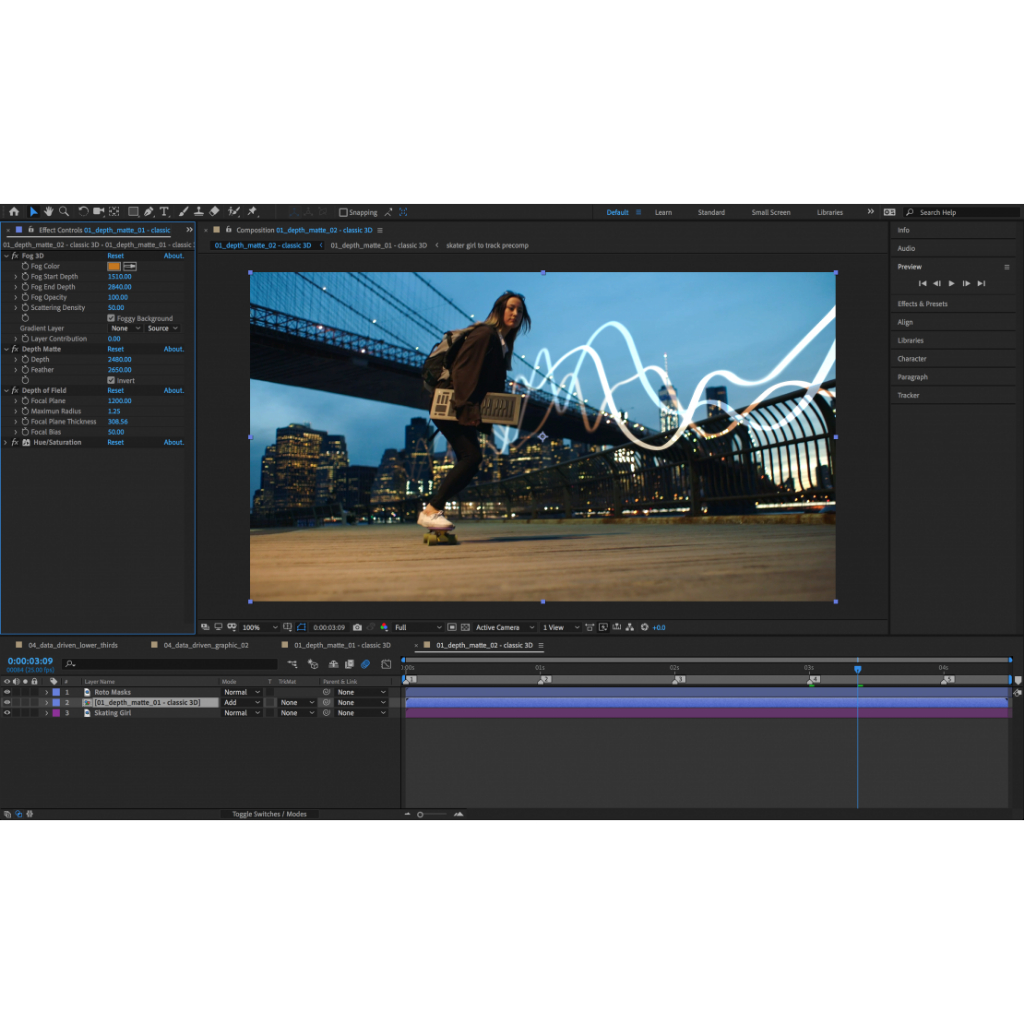Activate the Pen tool

tap(148, 212)
